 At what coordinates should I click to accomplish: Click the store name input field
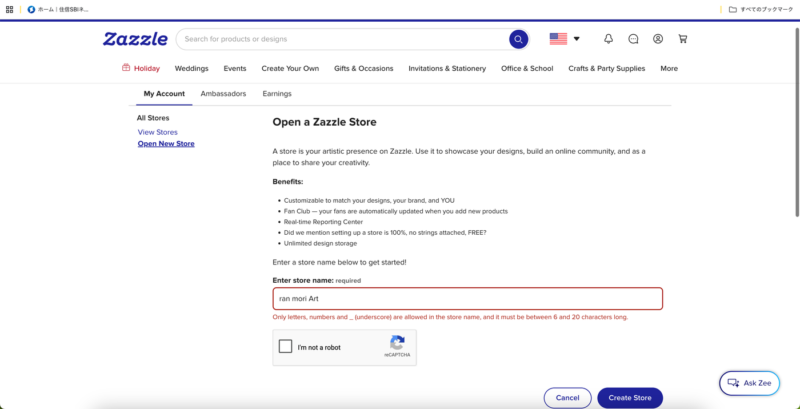[x=468, y=298]
